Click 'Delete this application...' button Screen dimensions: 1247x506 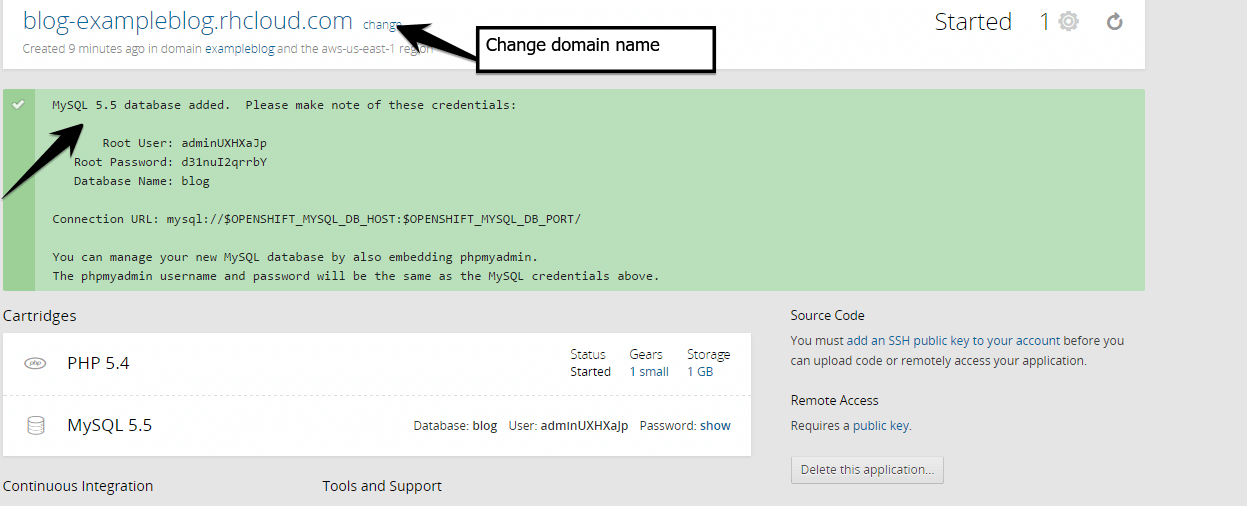click(867, 470)
